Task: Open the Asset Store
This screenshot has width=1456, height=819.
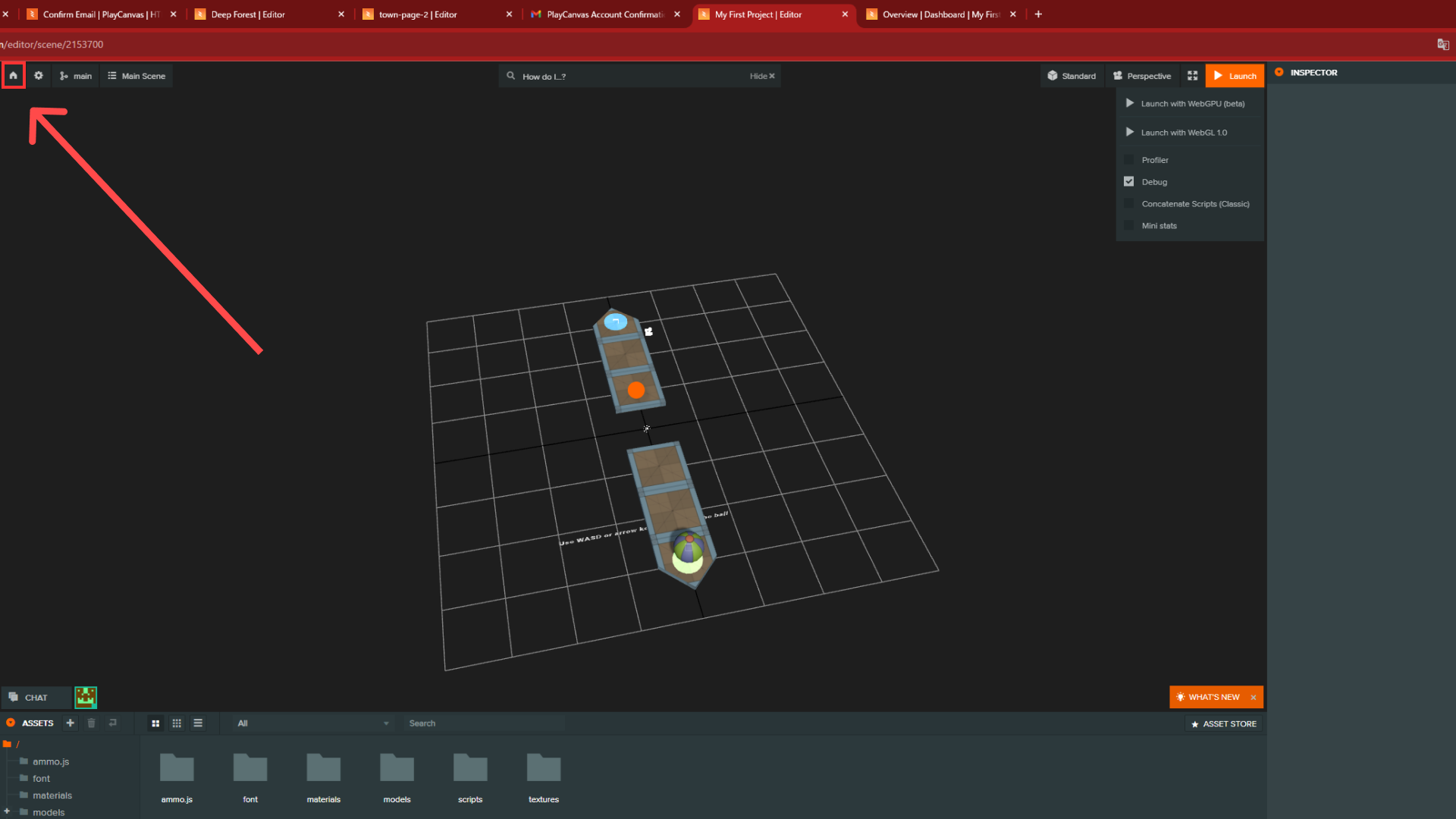Action: pyautogui.click(x=1224, y=724)
